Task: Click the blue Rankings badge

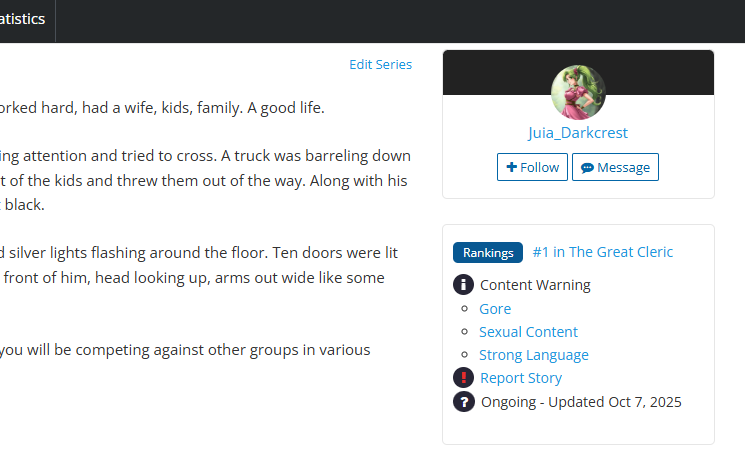Action: tap(487, 253)
